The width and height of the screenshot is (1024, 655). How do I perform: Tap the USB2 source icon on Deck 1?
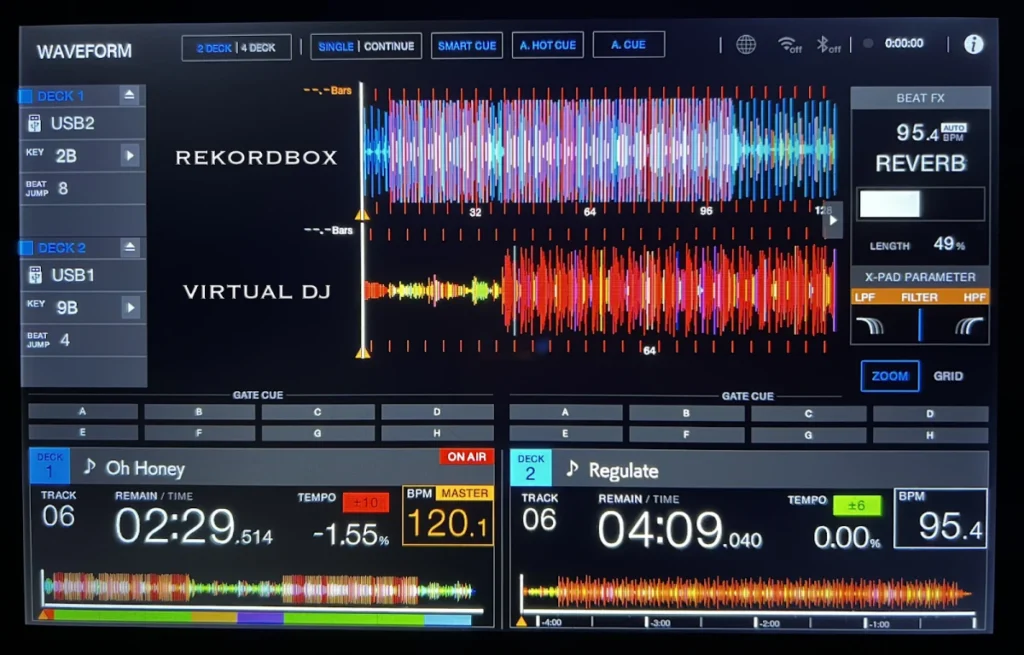click(35, 123)
